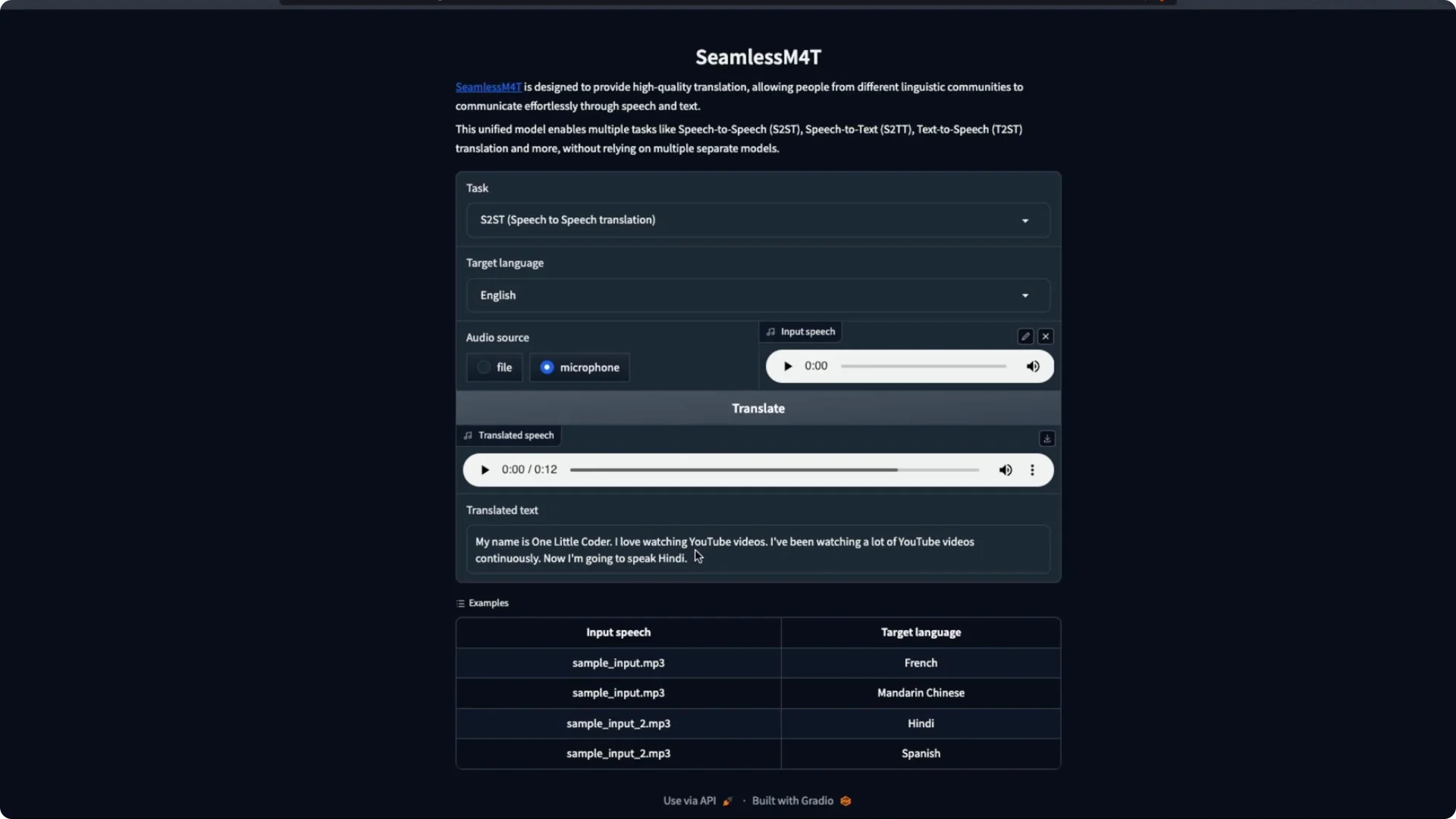Image resolution: width=1456 pixels, height=819 pixels.
Task: Select the file audio source option
Action: 494,367
